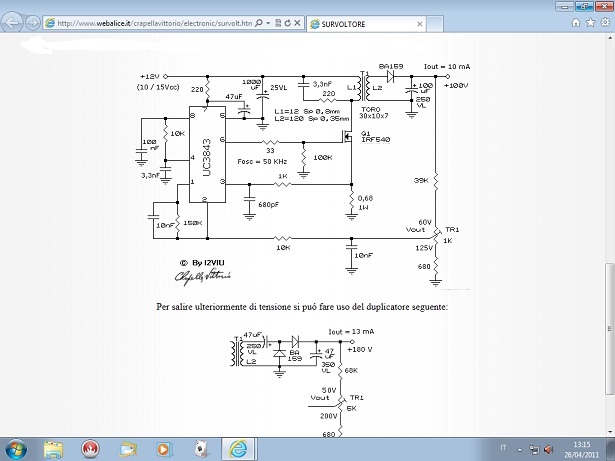This screenshot has height=461, width=615.
Task: Open the Windows Start menu
Action: coord(20,447)
